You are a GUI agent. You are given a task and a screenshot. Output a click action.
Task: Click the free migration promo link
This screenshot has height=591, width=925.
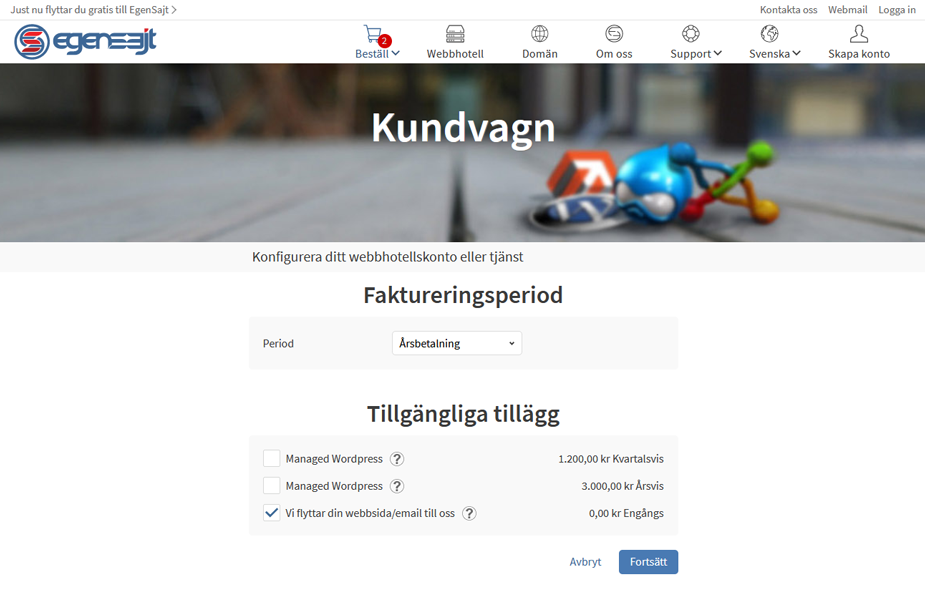93,10
